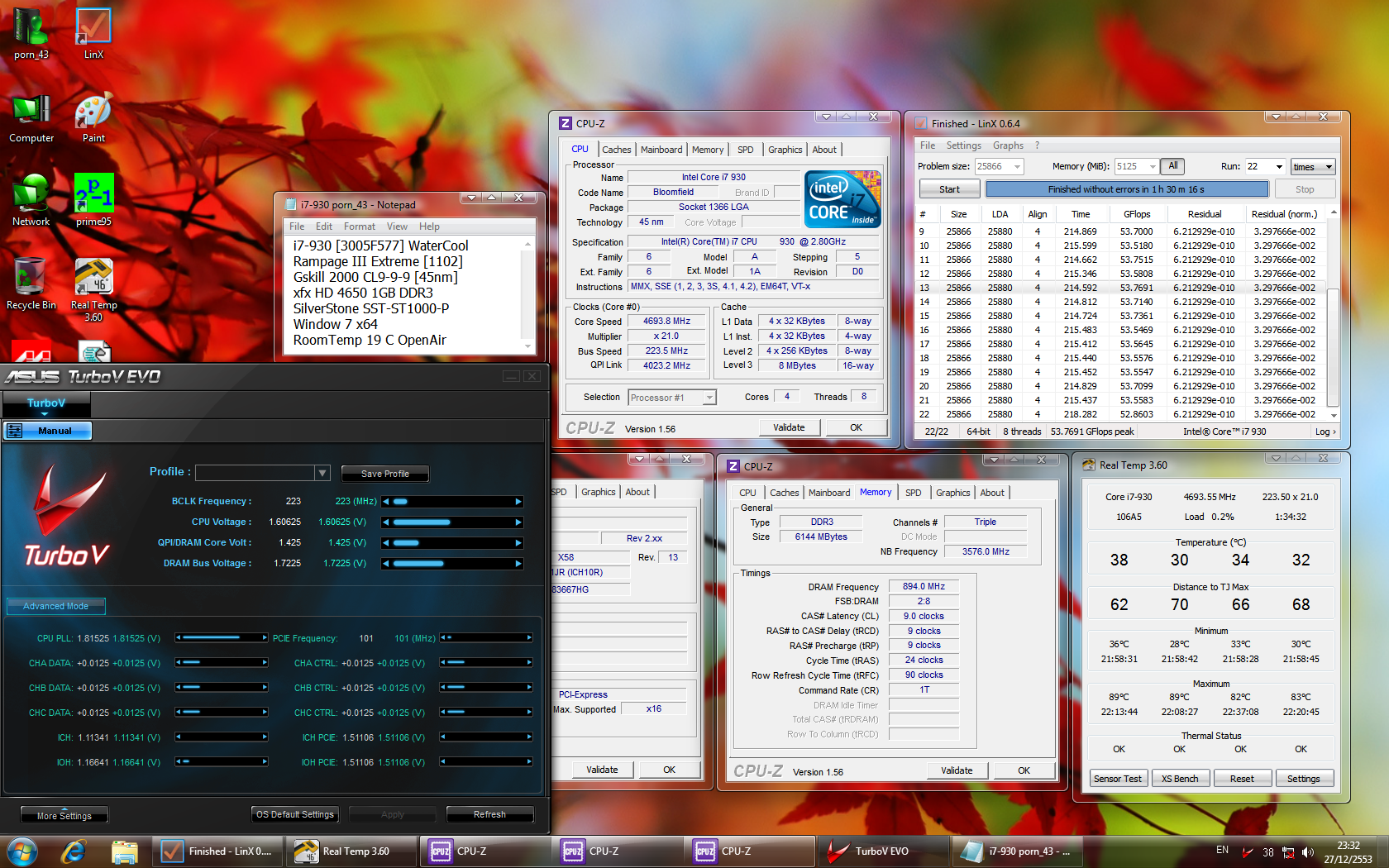The width and height of the screenshot is (1389, 868).
Task: Click the QPI/DRAM Core Volt slider track
Action: coord(452,543)
